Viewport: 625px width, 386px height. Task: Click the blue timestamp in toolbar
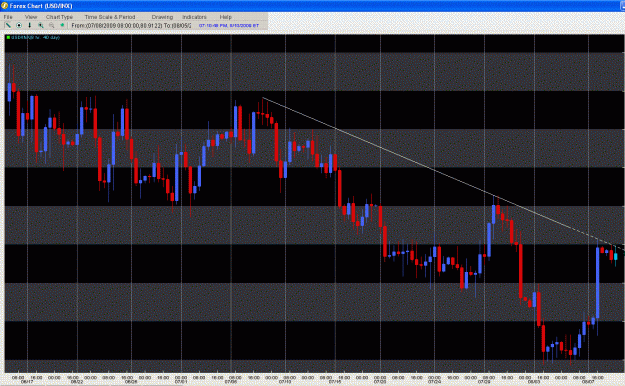point(229,25)
